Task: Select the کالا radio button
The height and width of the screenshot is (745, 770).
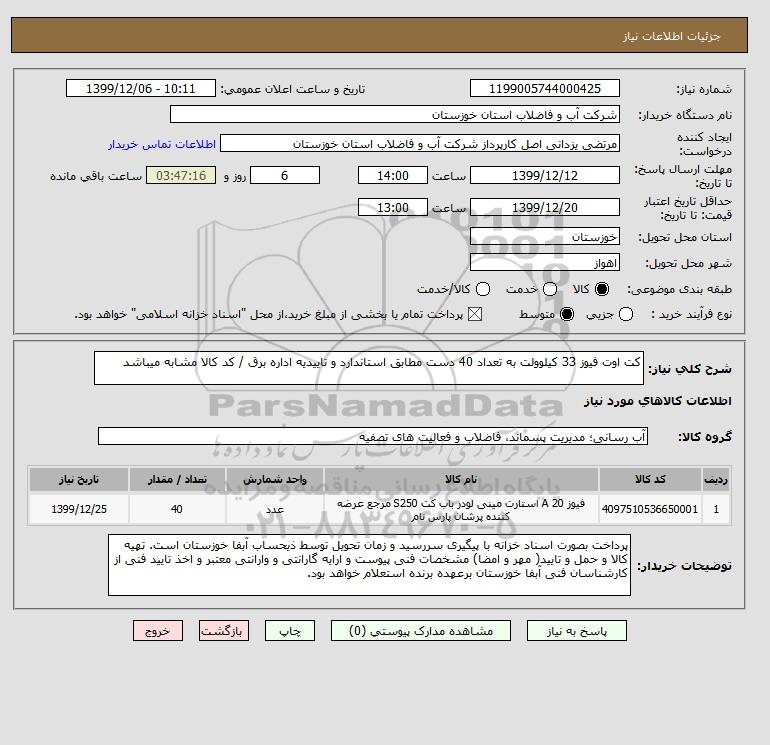Action: [x=602, y=289]
